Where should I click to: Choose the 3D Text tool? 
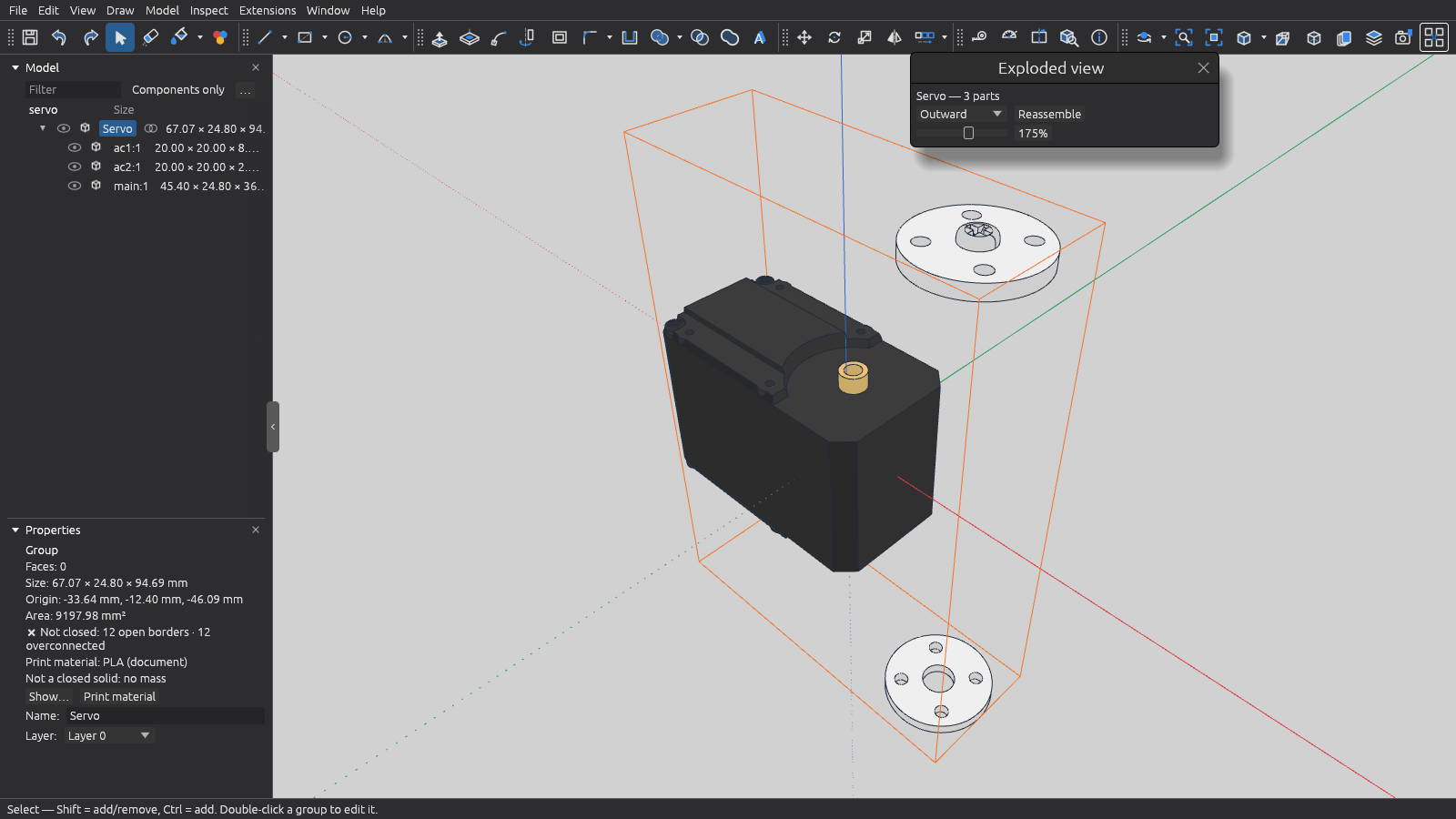point(760,37)
